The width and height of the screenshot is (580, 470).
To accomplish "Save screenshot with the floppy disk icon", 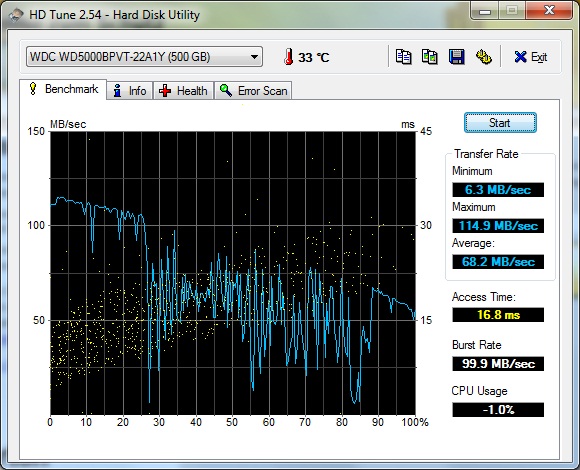I will 456,57.
